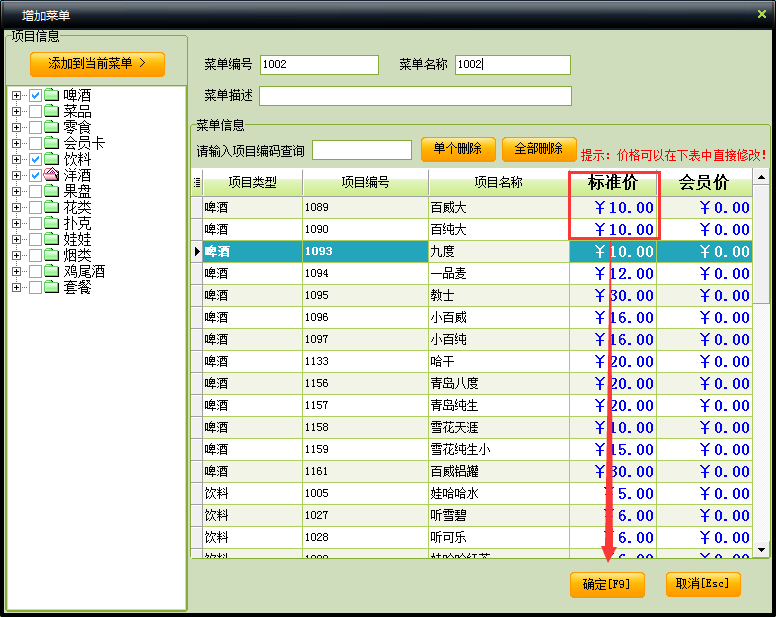Screen dimensions: 776x617
Task: Click the 鸡尾酒 folder icon
Action: pos(51,271)
